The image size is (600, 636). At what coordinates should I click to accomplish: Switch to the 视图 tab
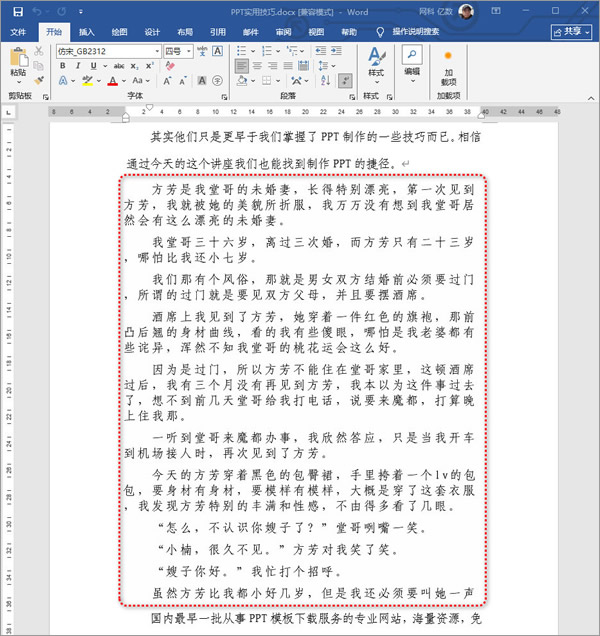click(x=316, y=32)
